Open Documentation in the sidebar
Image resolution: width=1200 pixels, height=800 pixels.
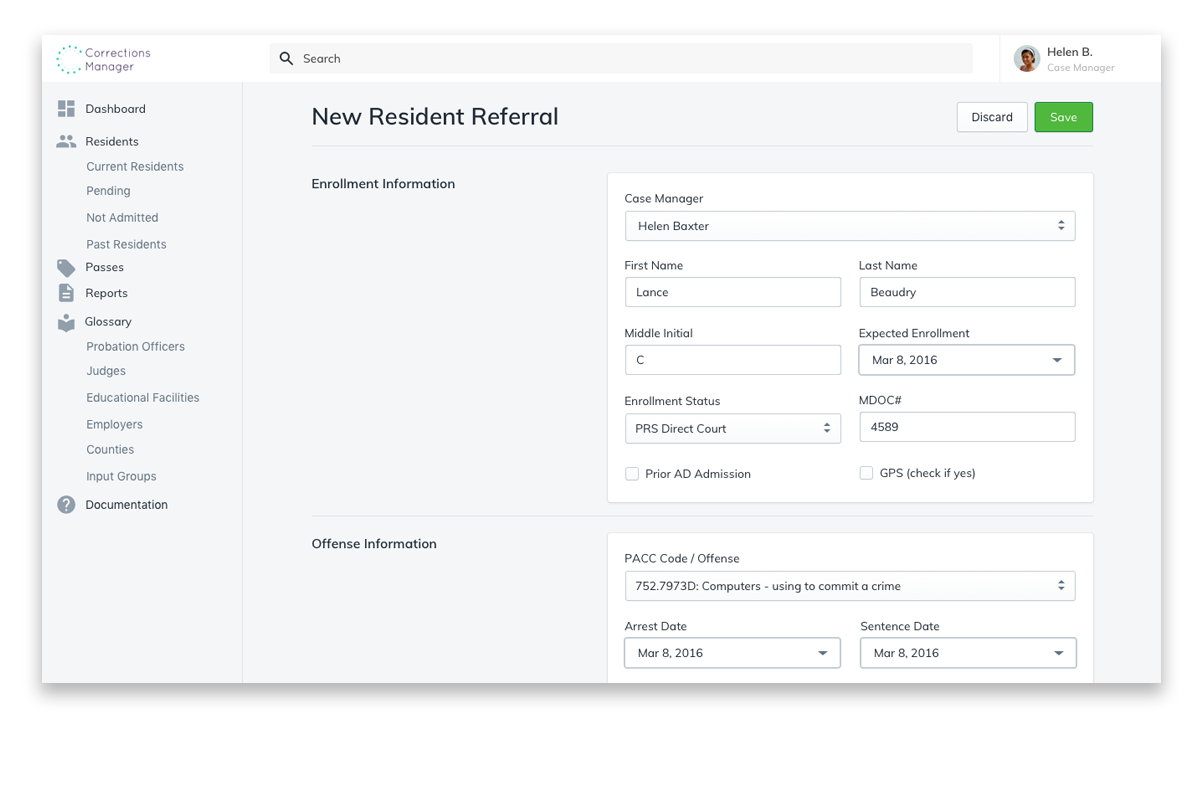(126, 505)
